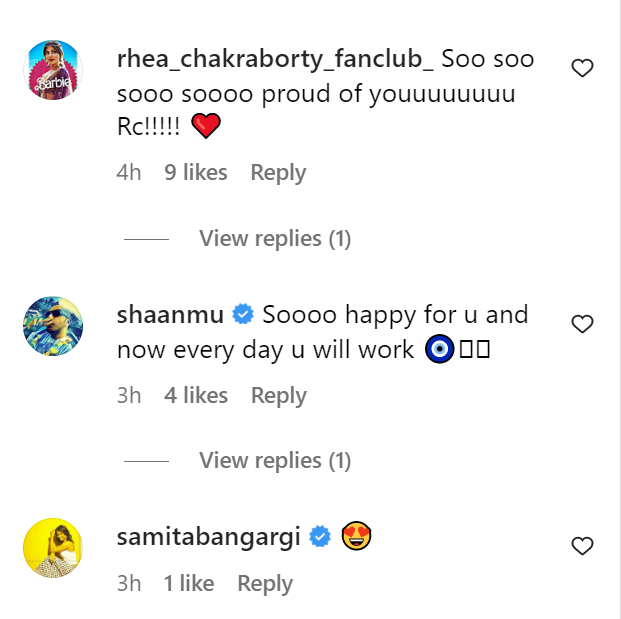Click the shaanmu username link
This screenshot has height=619, width=621.
point(171,315)
